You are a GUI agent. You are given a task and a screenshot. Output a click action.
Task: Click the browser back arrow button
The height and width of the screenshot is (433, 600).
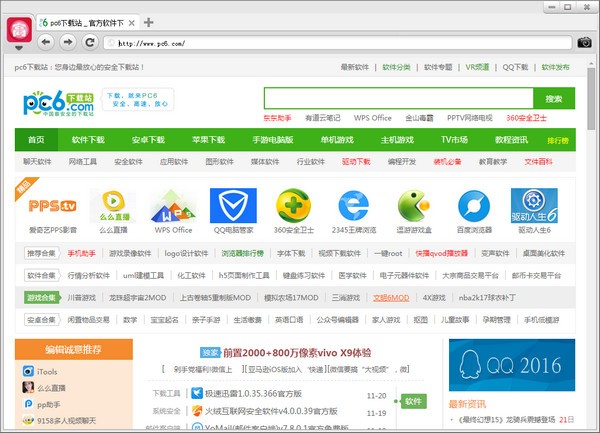[46, 42]
